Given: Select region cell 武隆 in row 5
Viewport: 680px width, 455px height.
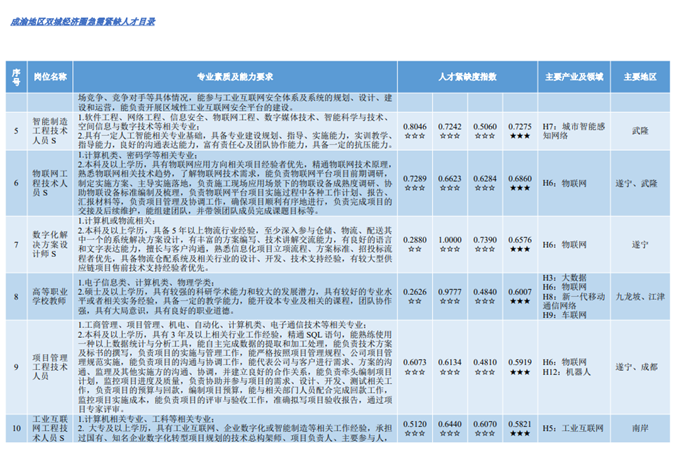Looking at the screenshot, I should [x=640, y=131].
